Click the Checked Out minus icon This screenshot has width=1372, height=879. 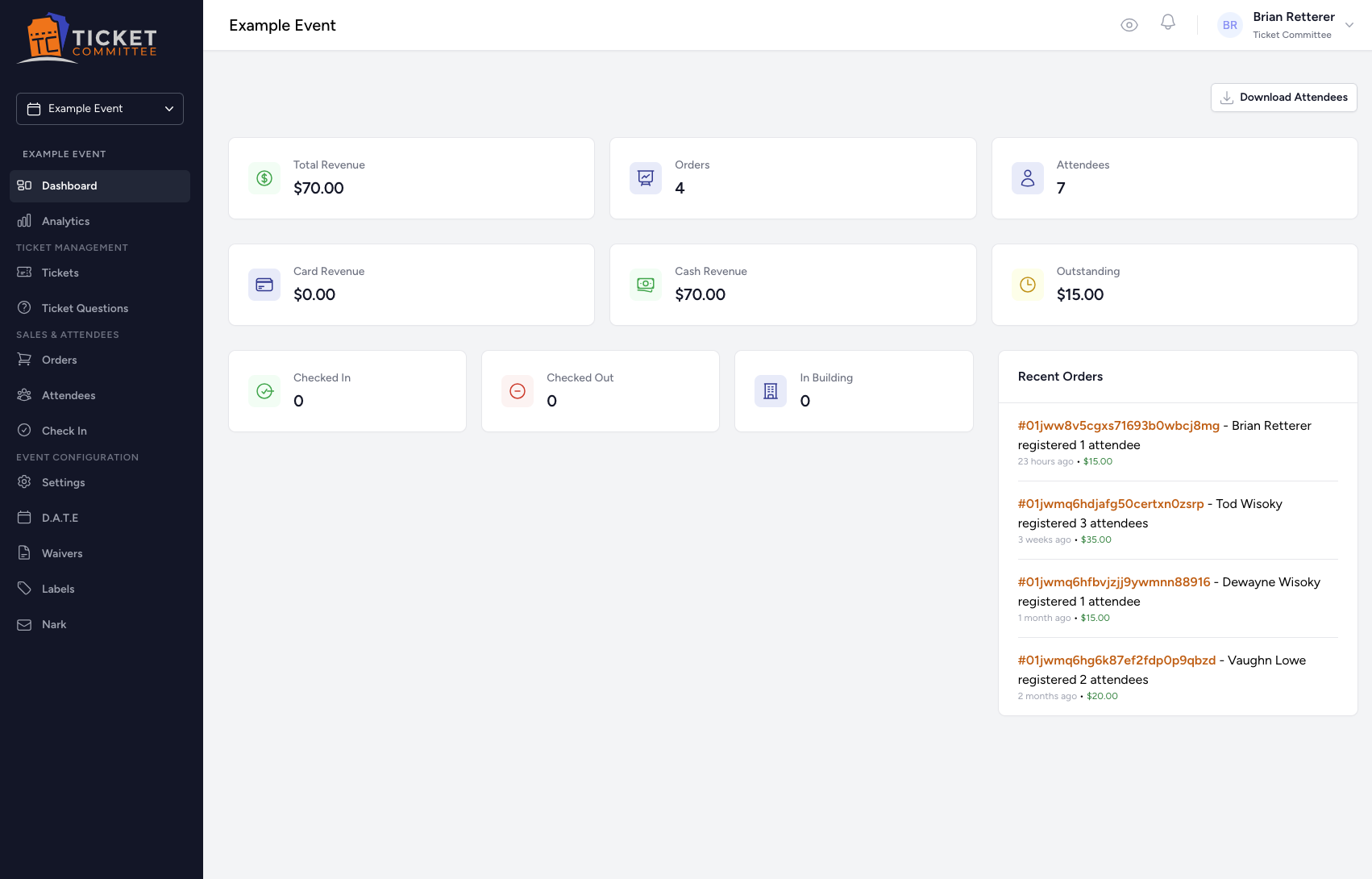tap(518, 391)
